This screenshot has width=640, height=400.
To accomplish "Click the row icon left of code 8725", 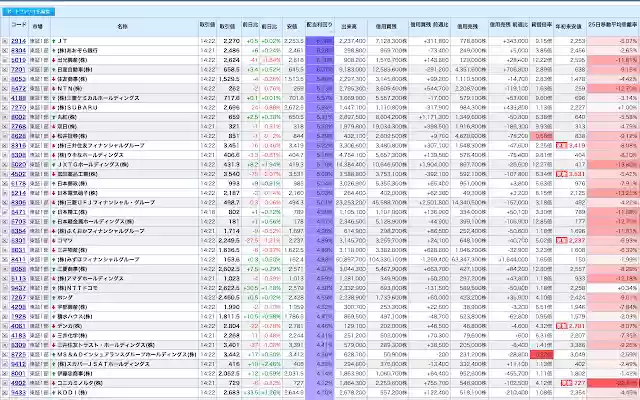I will (x=5, y=354).
